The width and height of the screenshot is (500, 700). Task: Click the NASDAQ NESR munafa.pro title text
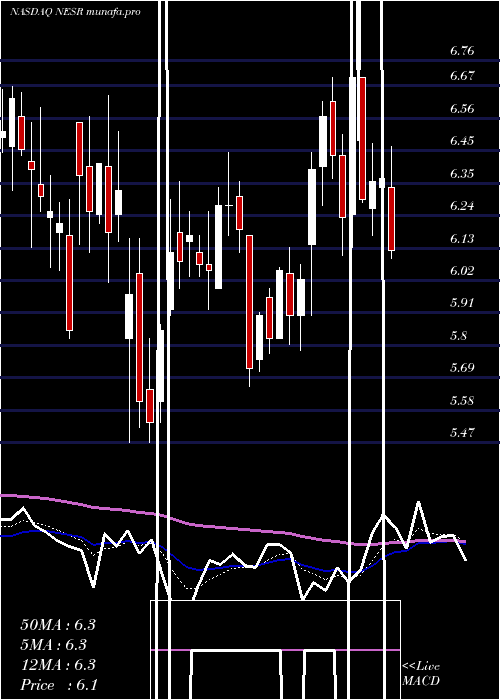75,12
